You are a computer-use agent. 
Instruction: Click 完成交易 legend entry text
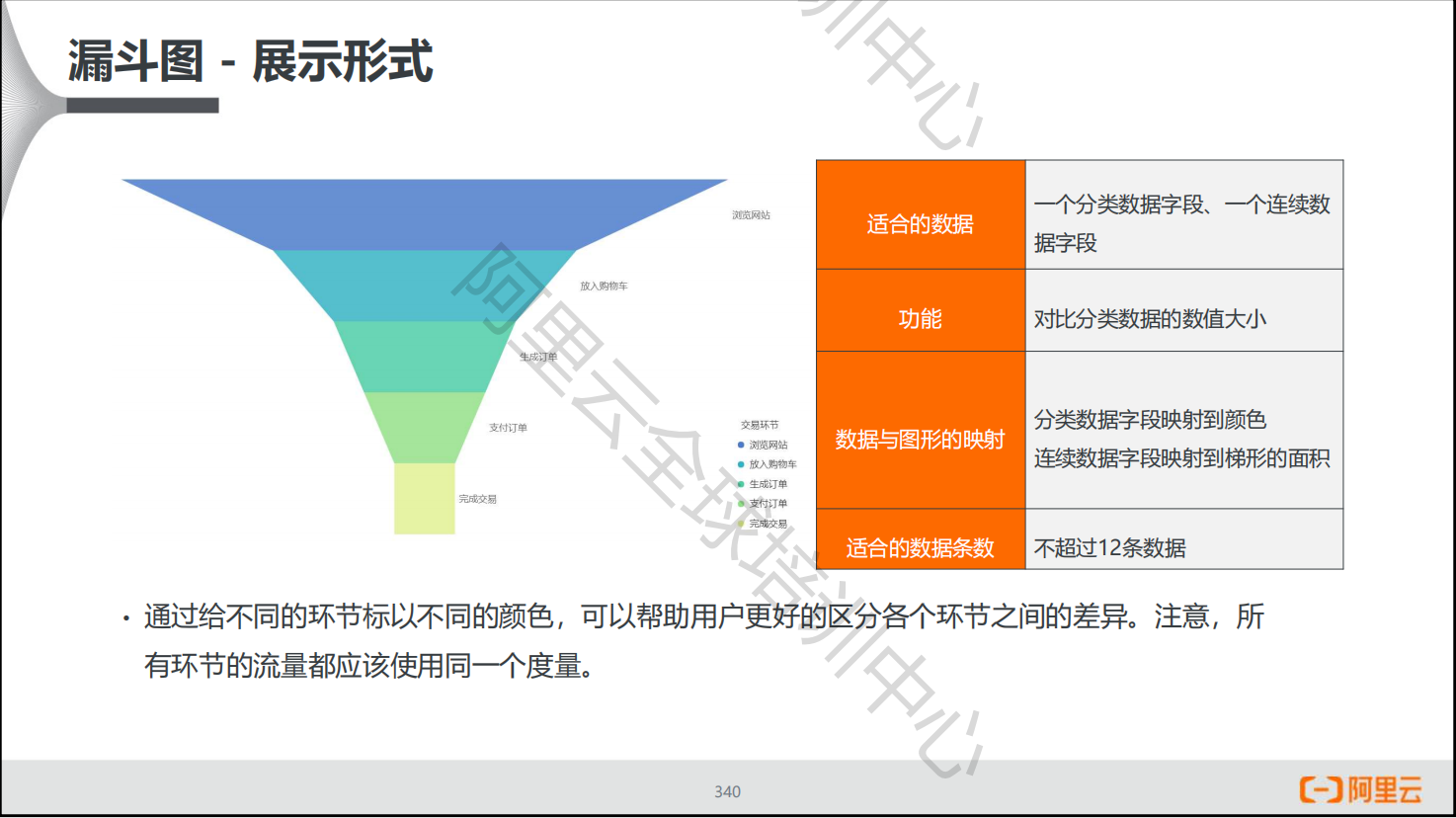point(768,524)
